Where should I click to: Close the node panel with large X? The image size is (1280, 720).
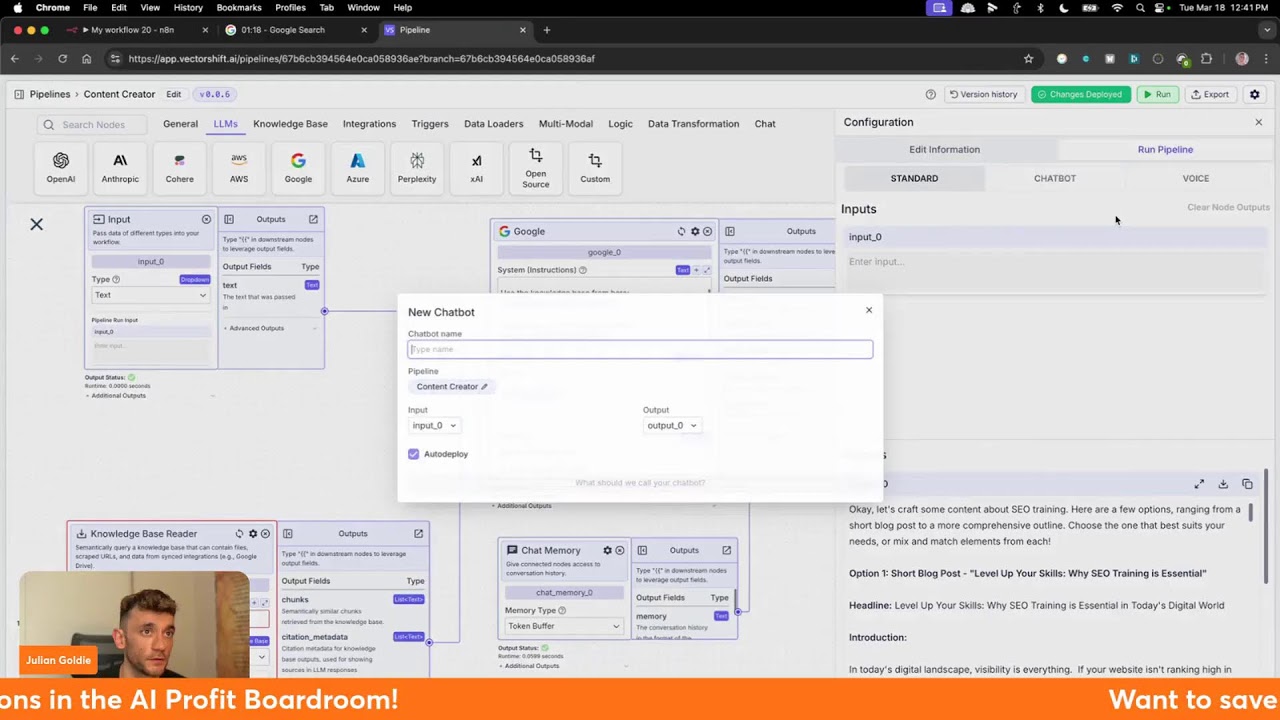coord(37,224)
